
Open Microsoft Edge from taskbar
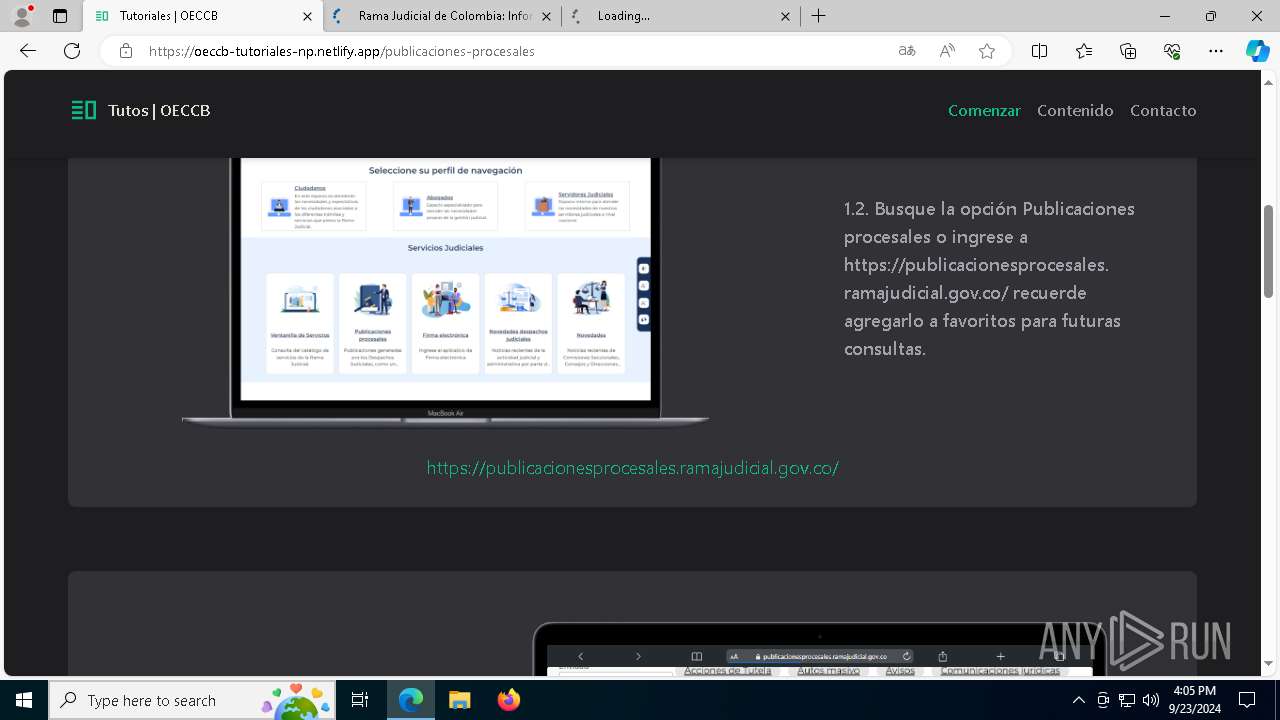pyautogui.click(x=411, y=701)
